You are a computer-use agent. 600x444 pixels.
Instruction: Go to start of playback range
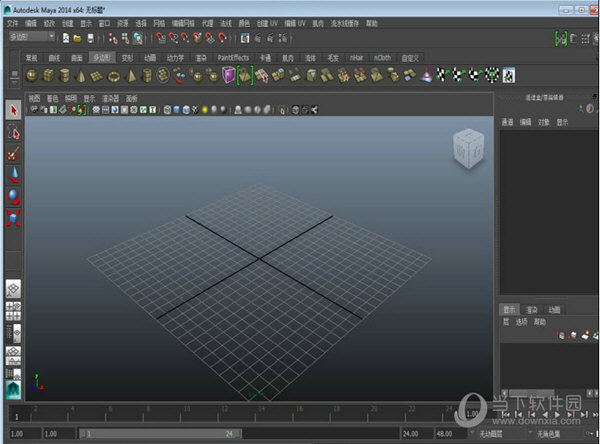[505, 414]
